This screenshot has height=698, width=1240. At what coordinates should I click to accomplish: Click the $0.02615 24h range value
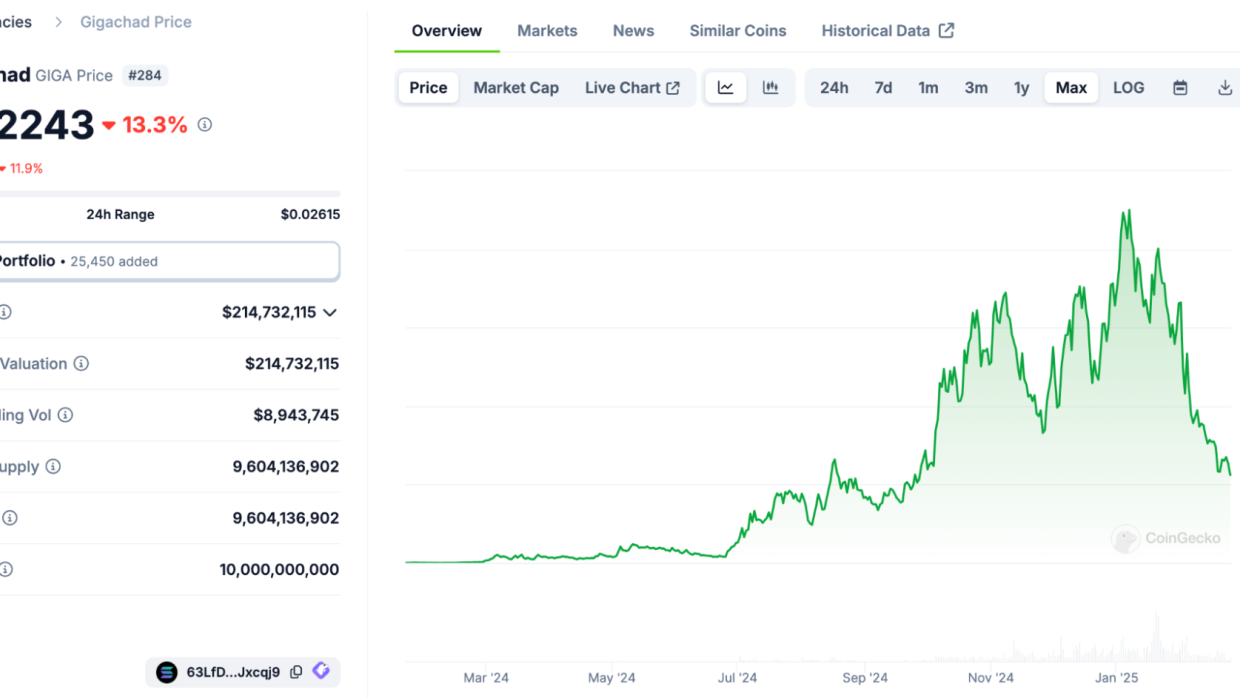(x=310, y=214)
